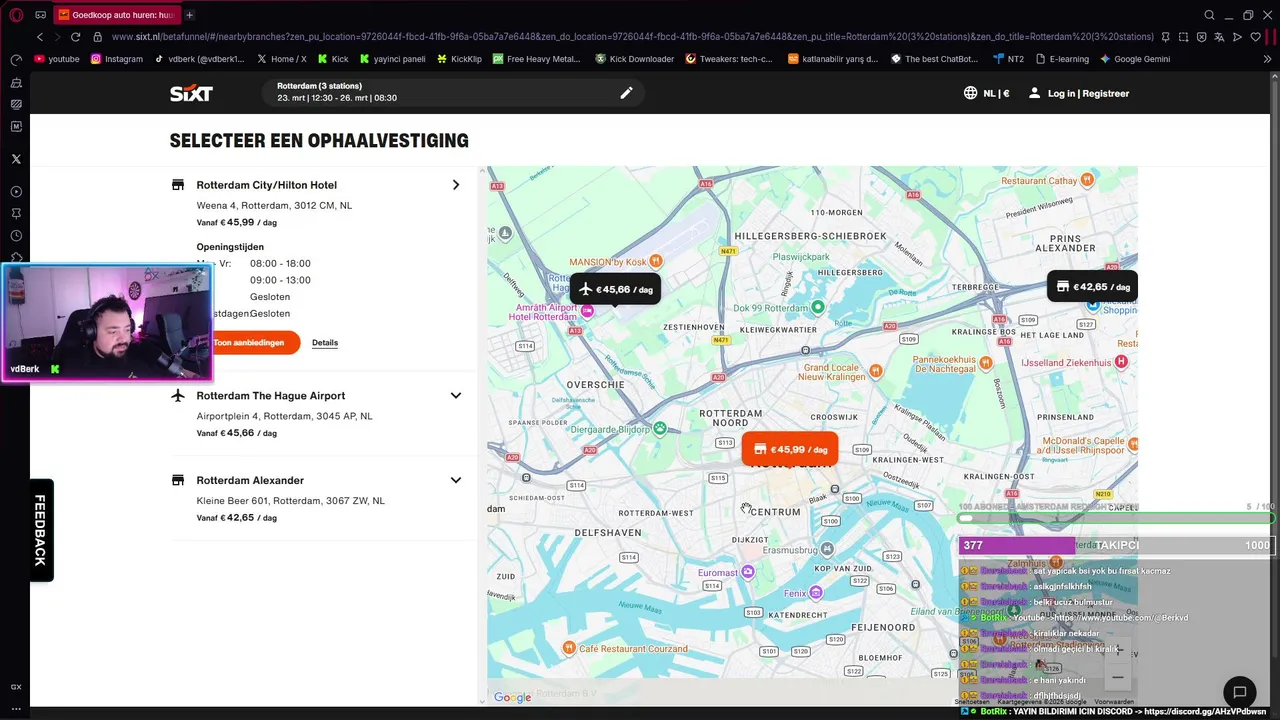Click the MANSION by Kösk map pin
The width and height of the screenshot is (1280, 720).
[x=656, y=261]
